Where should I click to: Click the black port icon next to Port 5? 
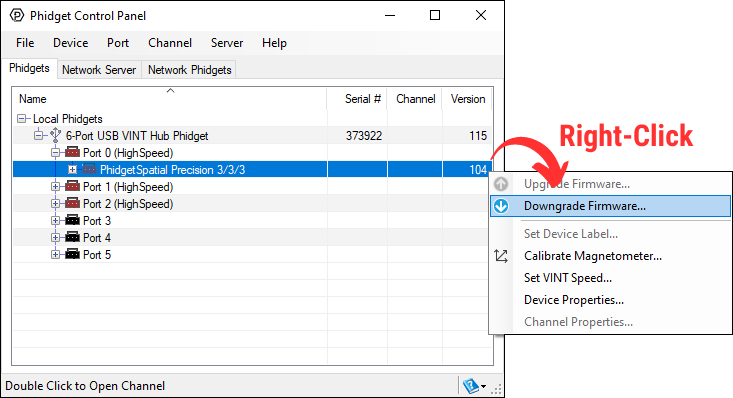pyautogui.click(x=72, y=254)
